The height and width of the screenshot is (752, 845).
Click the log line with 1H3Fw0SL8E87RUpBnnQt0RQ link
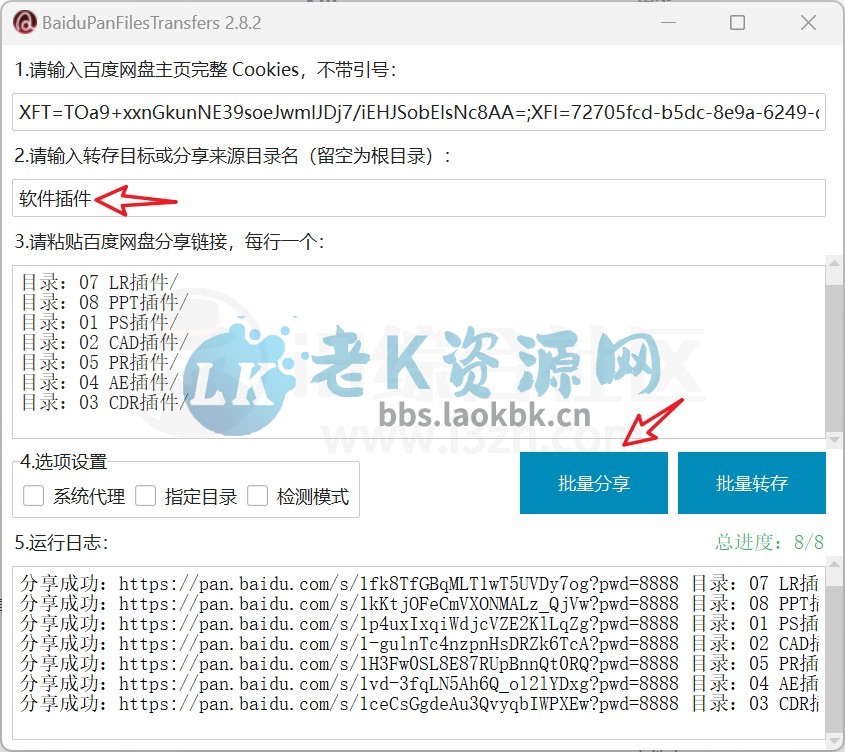(x=419, y=663)
